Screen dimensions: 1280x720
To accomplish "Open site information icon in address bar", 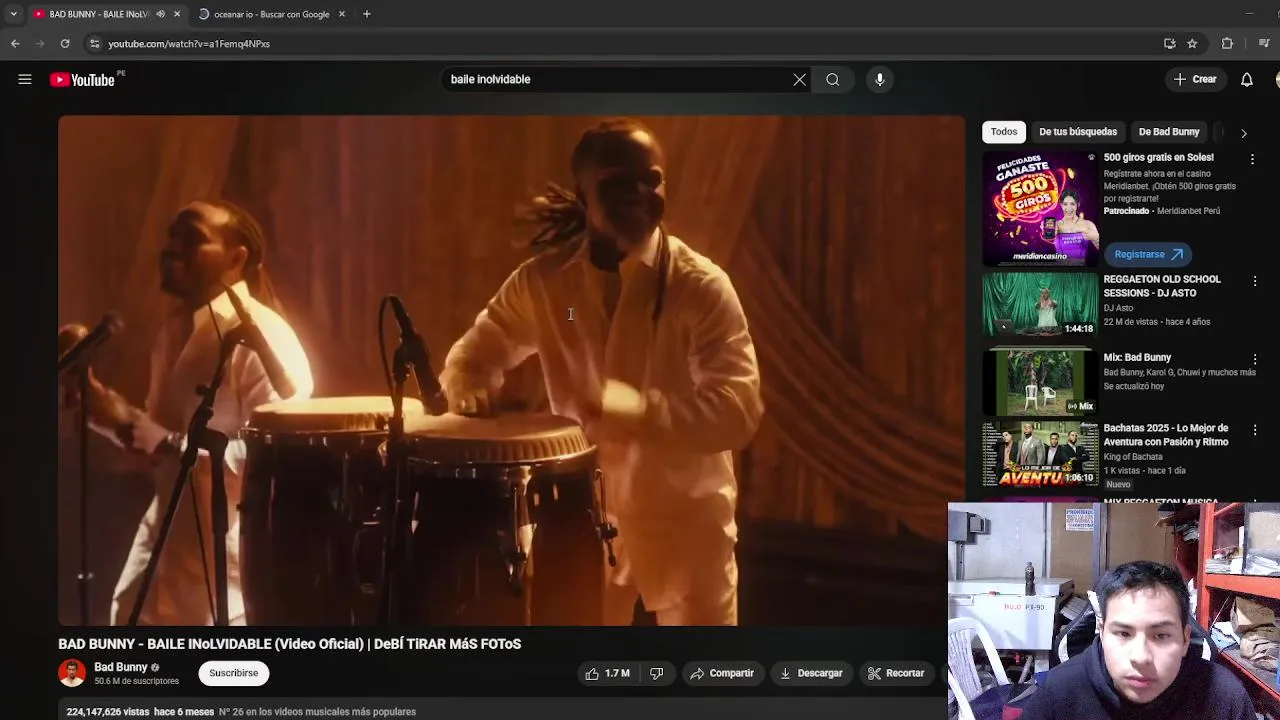I will 94,43.
